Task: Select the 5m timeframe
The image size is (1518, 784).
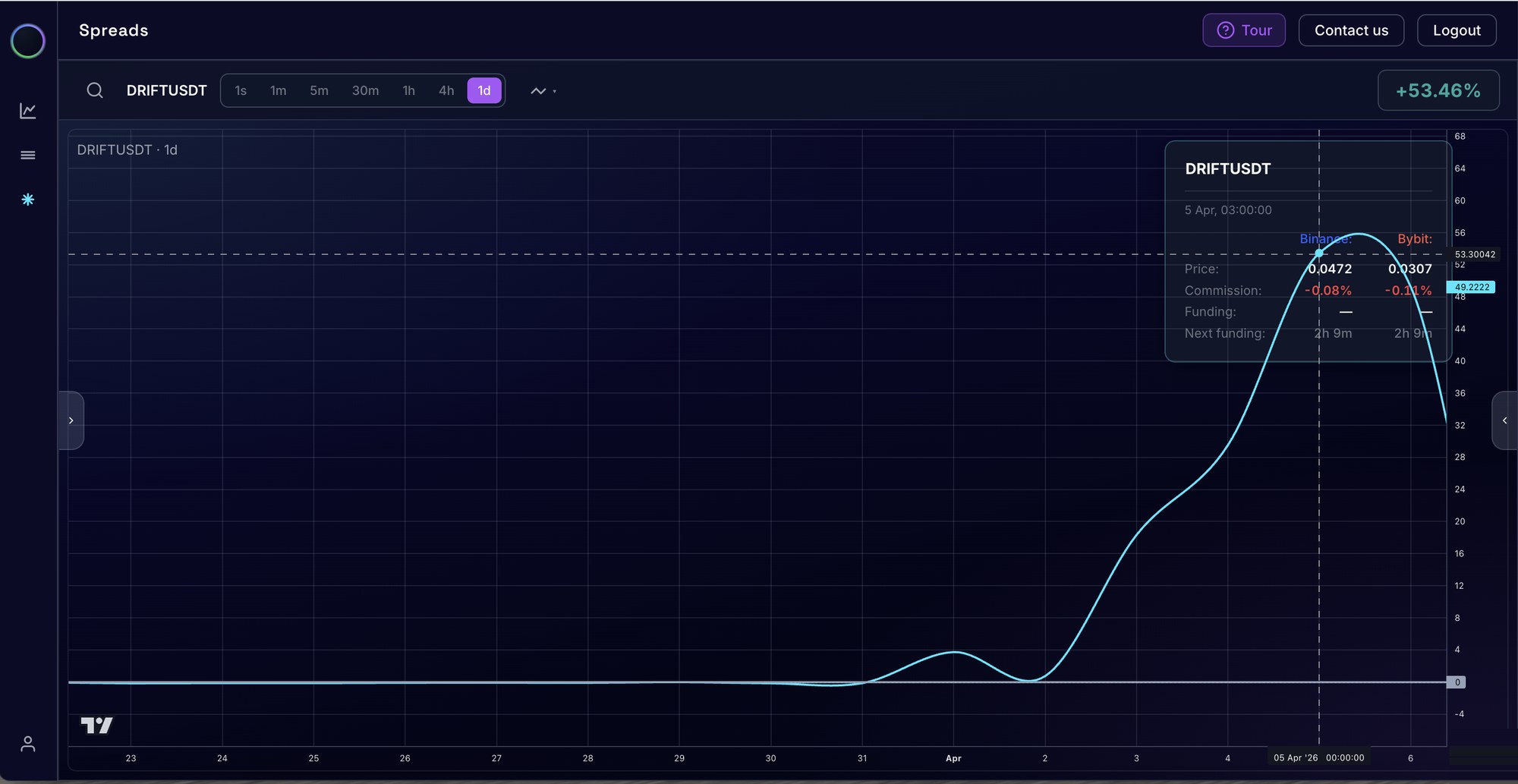Action: coord(319,91)
